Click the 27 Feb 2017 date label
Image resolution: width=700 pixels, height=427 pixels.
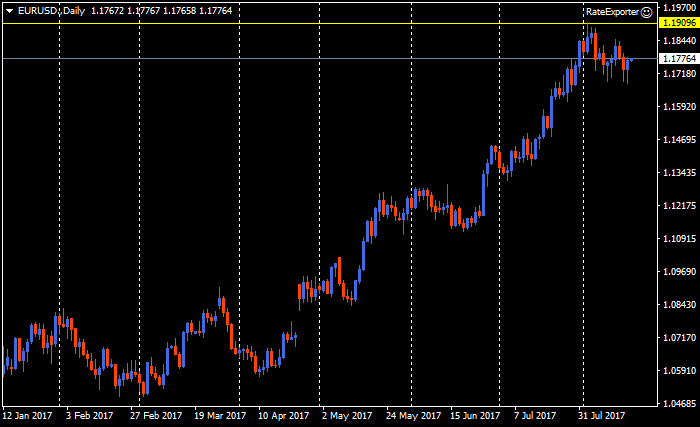pos(156,416)
